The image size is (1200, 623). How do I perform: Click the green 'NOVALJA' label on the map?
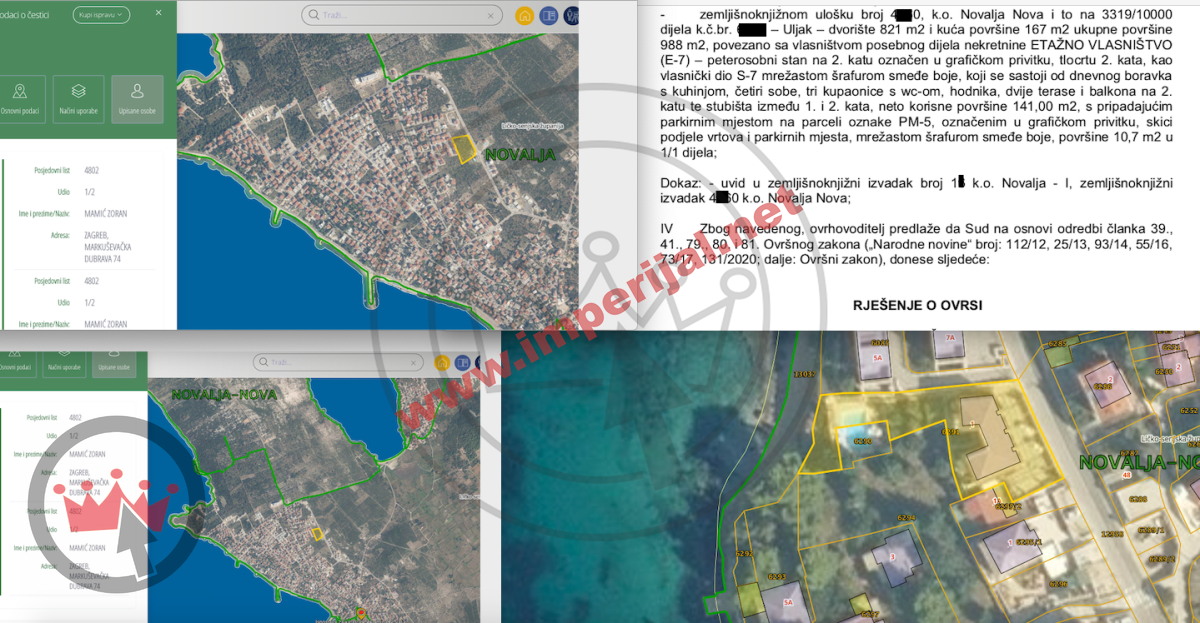519,155
